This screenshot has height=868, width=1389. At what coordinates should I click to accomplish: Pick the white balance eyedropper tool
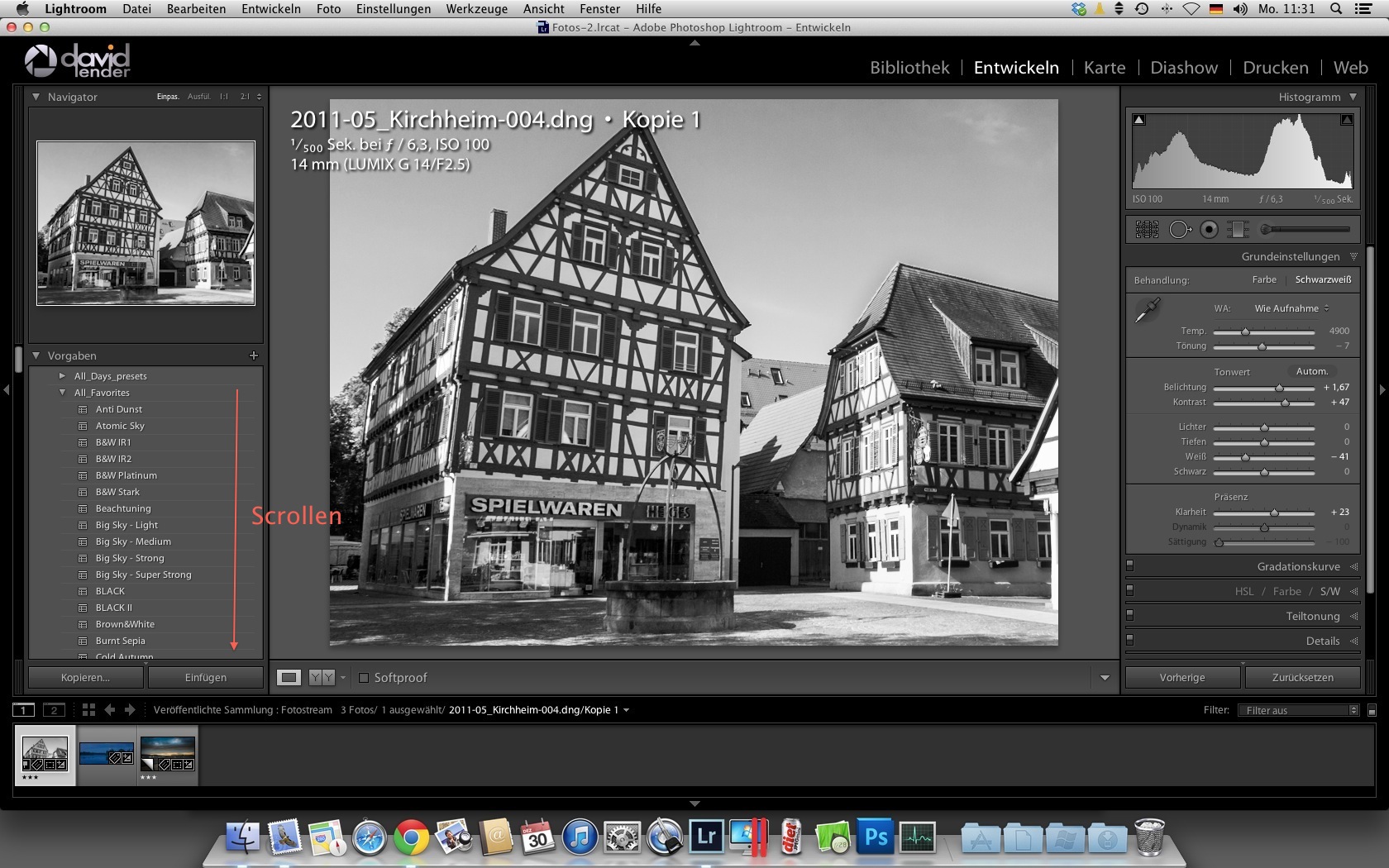[x=1148, y=310]
